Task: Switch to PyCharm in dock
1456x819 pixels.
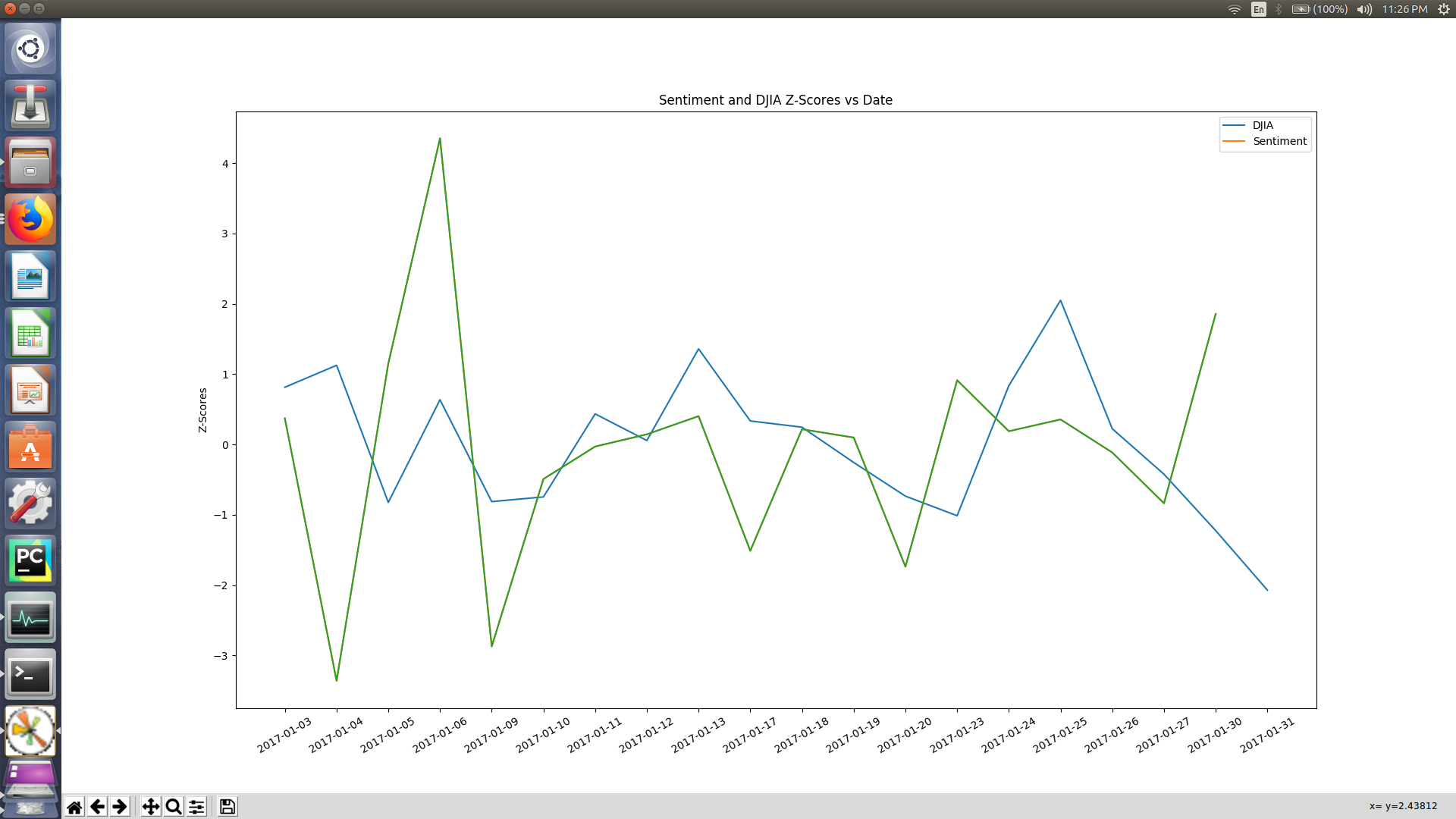Action: pyautogui.click(x=30, y=561)
